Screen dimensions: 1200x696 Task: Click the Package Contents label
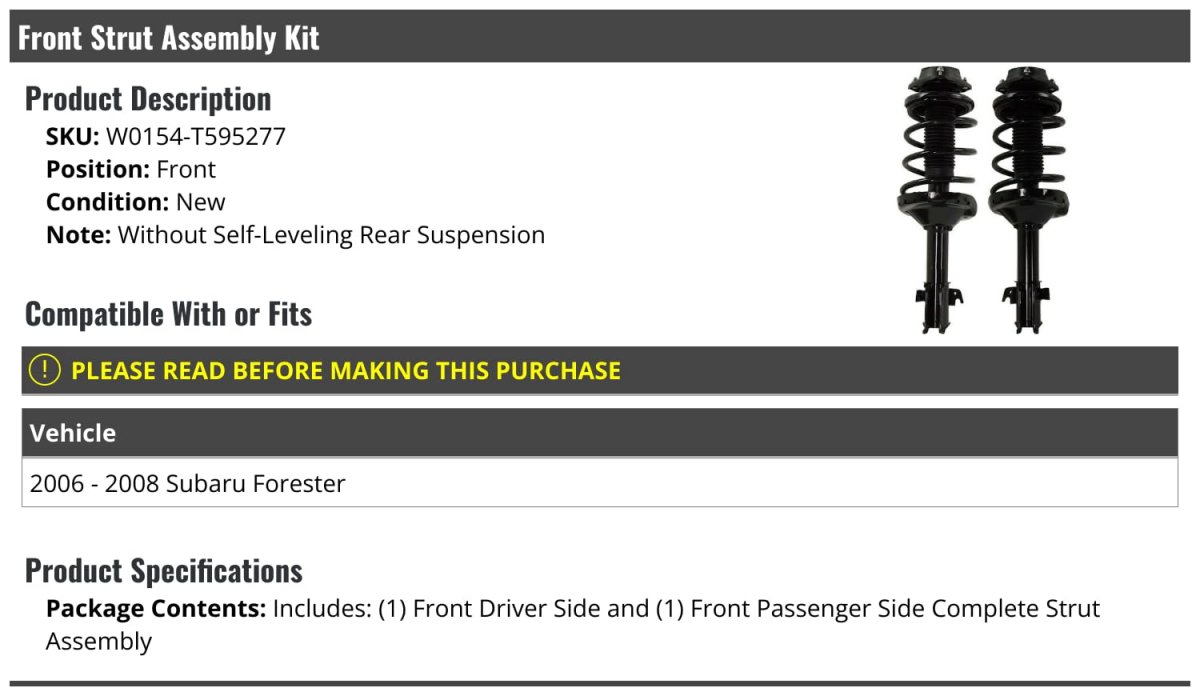click(156, 608)
